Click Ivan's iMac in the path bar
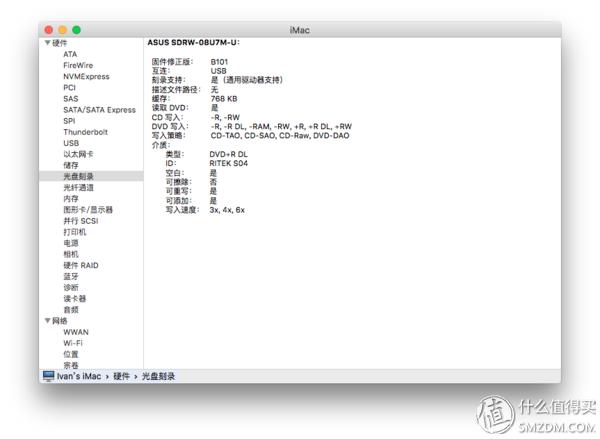 point(79,376)
